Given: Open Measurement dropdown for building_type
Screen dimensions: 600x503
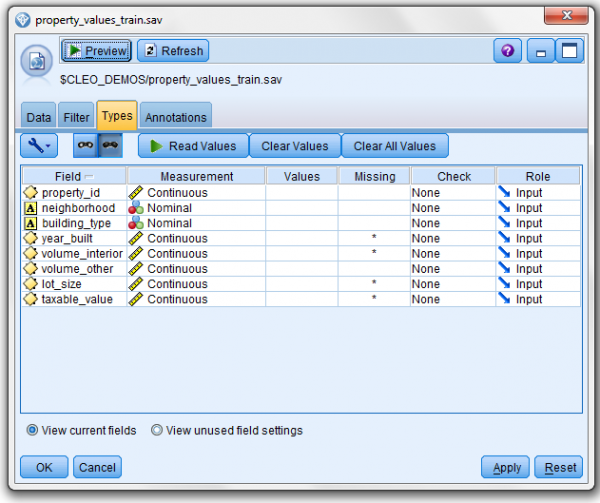Looking at the screenshot, I should (196, 223).
